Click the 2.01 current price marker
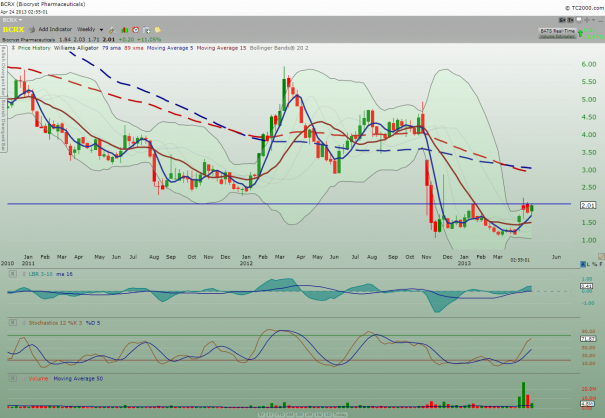This screenshot has height=418, width=605. tap(588, 205)
